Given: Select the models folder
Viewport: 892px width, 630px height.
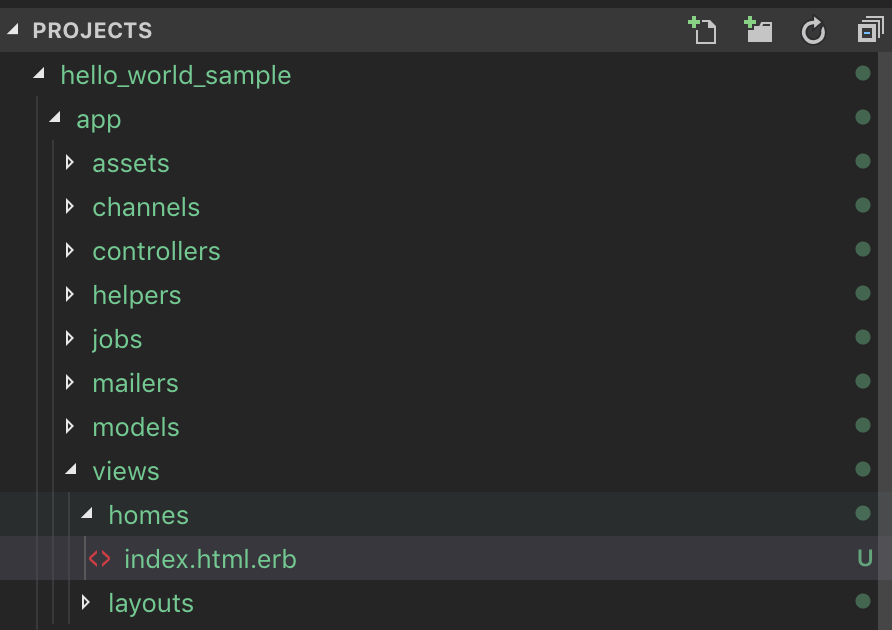Looking at the screenshot, I should pos(136,427).
